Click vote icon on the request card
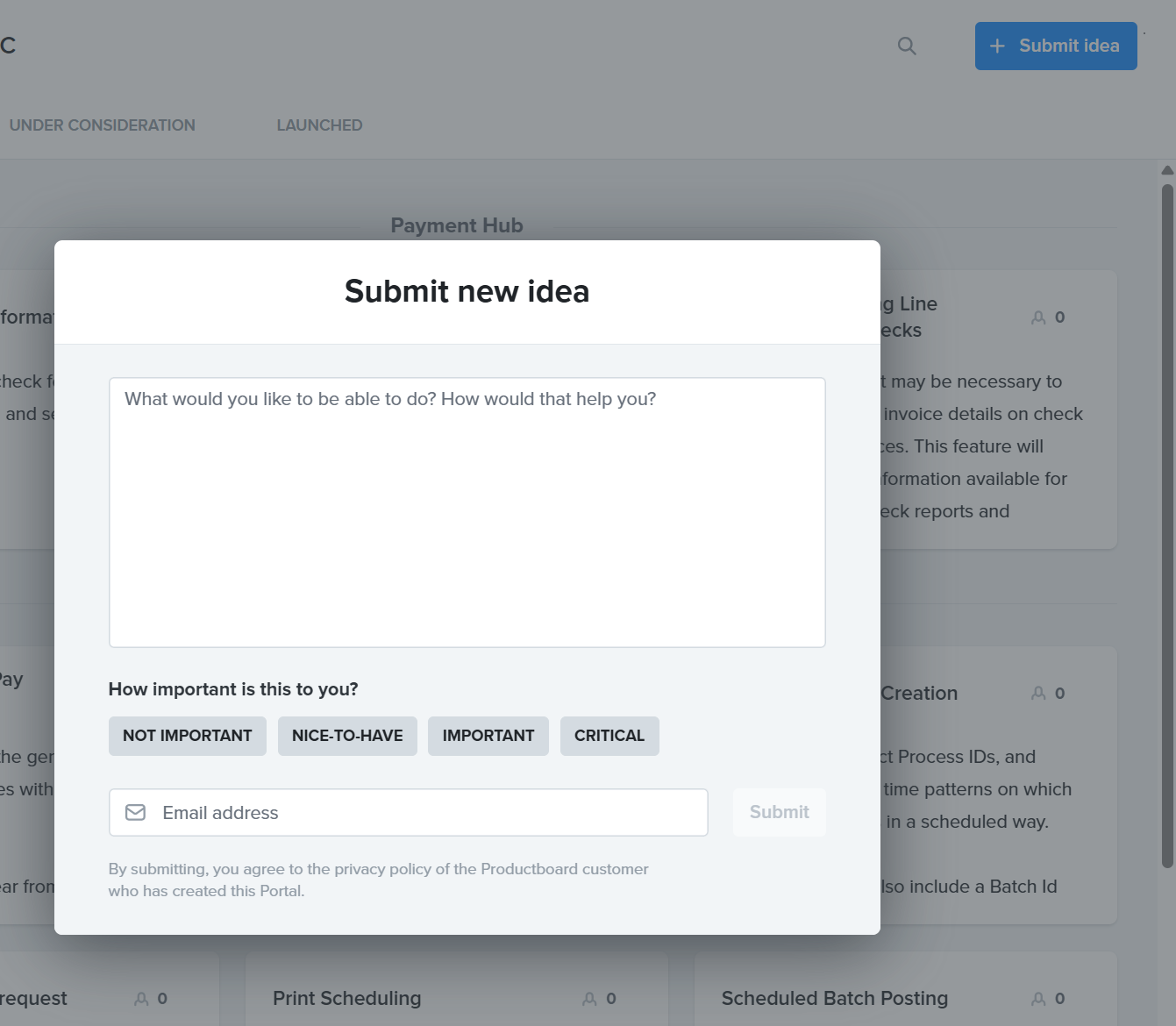The height and width of the screenshot is (1026, 1176). tap(141, 999)
